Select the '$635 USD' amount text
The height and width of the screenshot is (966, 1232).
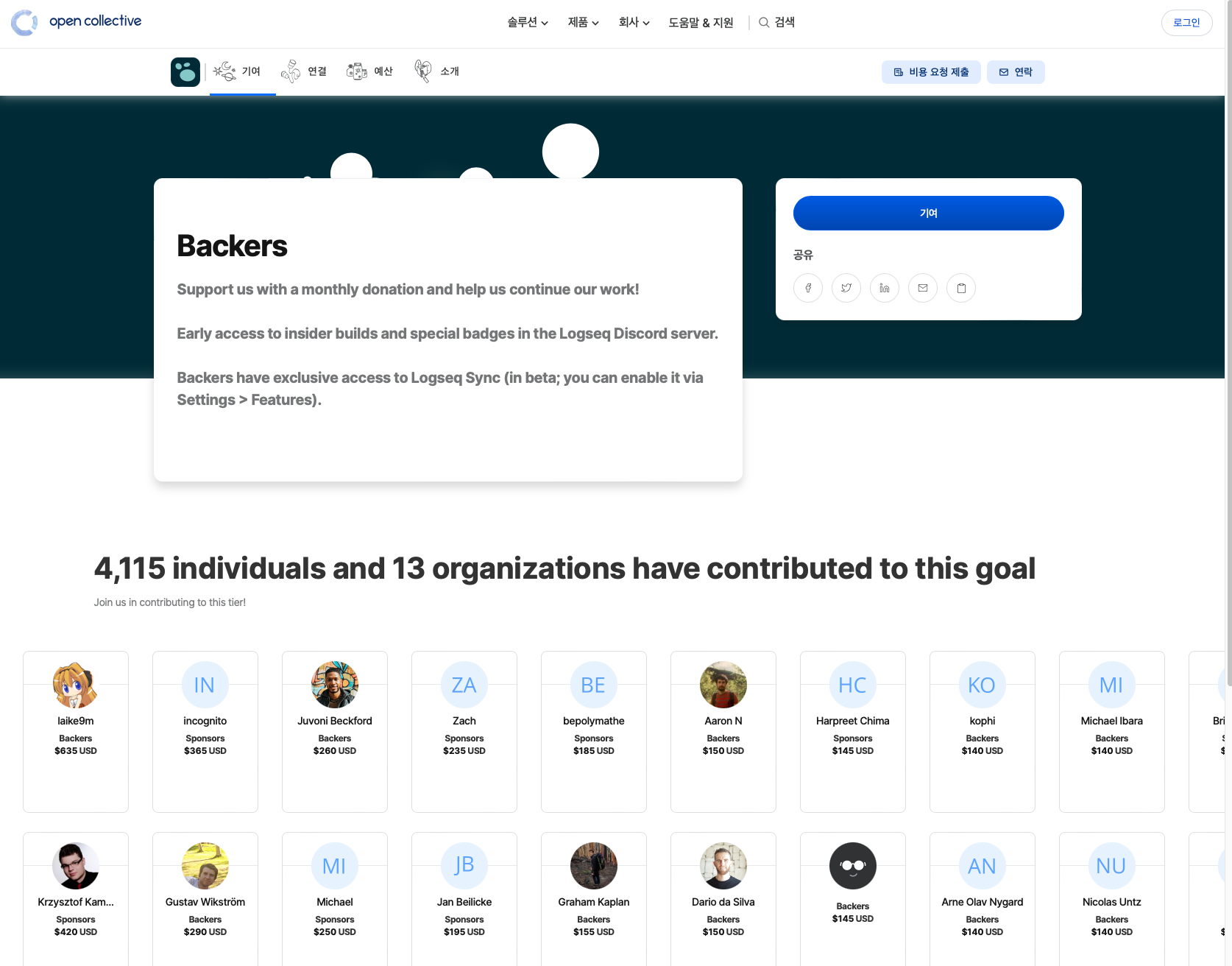click(76, 751)
